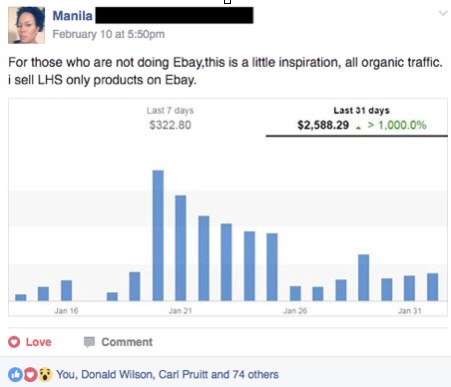Image resolution: width=451 pixels, height=387 pixels.
Task: Click the heart Love reaction icon
Action: coord(14,342)
